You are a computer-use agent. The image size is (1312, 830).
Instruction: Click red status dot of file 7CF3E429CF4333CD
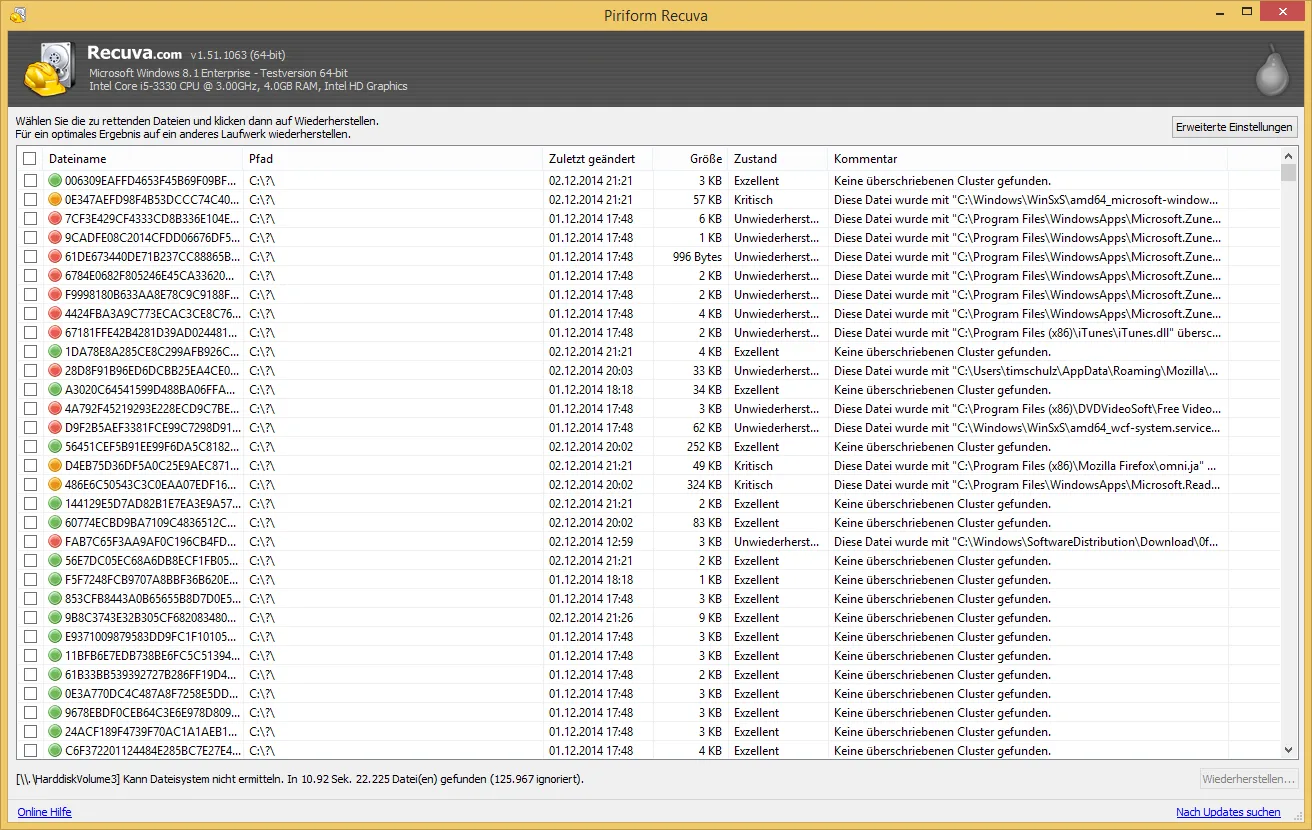pyautogui.click(x=56, y=219)
